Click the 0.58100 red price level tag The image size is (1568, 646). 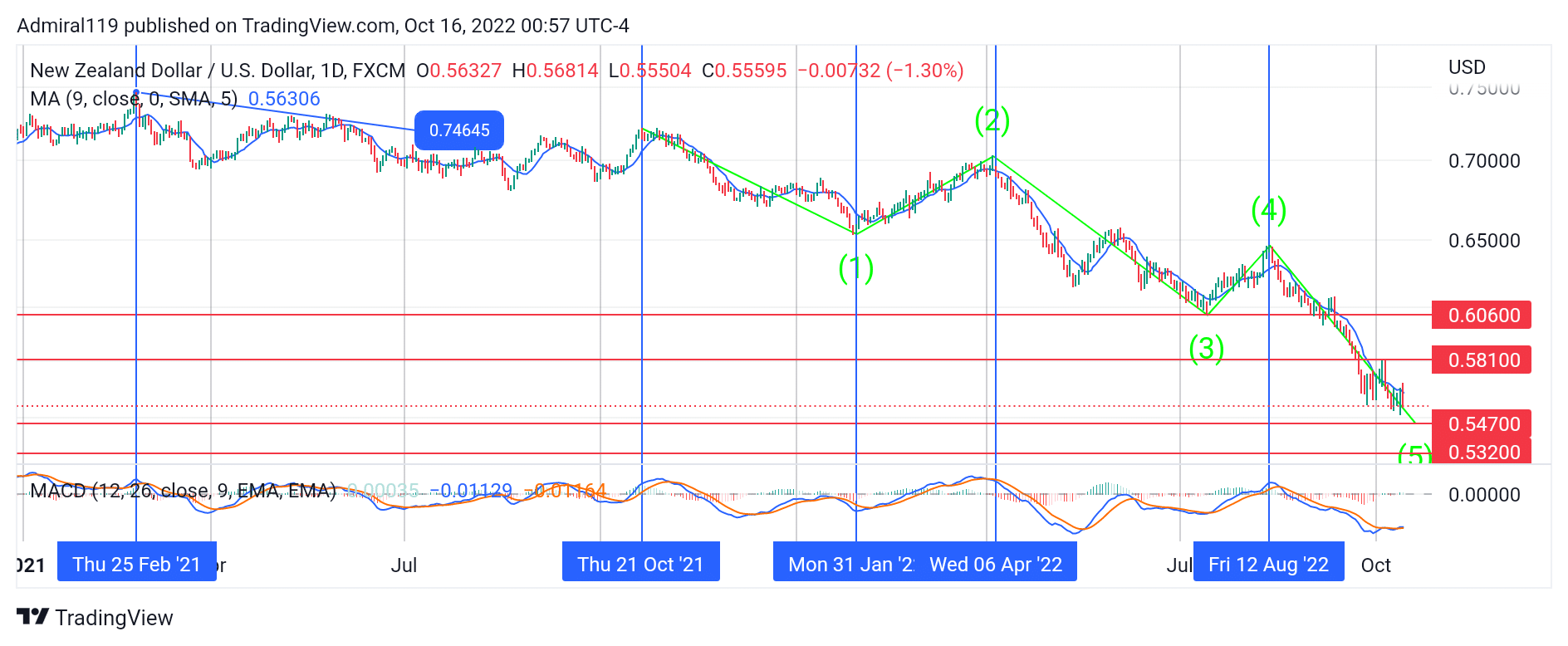1482,360
